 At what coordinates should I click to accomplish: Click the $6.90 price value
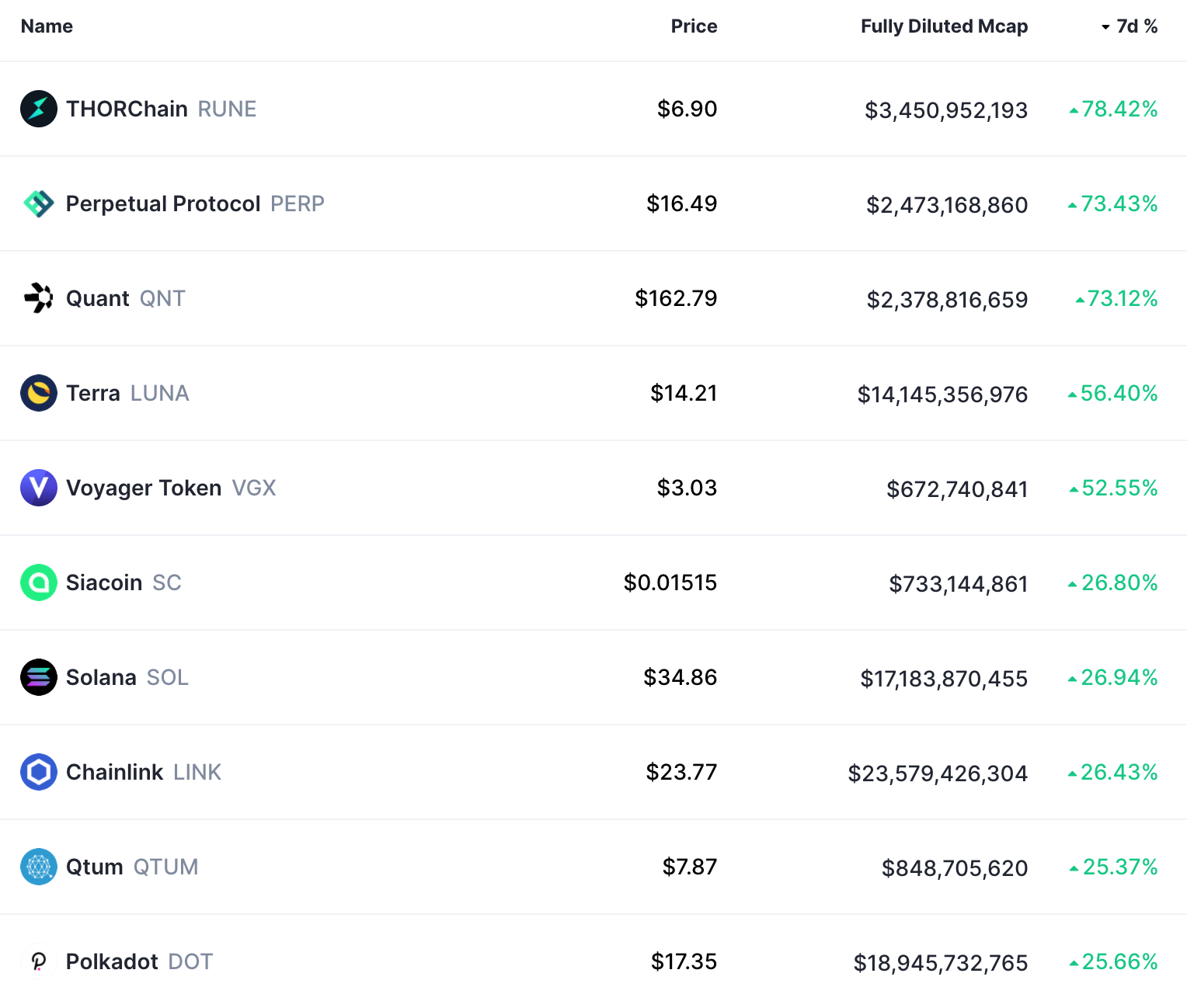click(687, 109)
